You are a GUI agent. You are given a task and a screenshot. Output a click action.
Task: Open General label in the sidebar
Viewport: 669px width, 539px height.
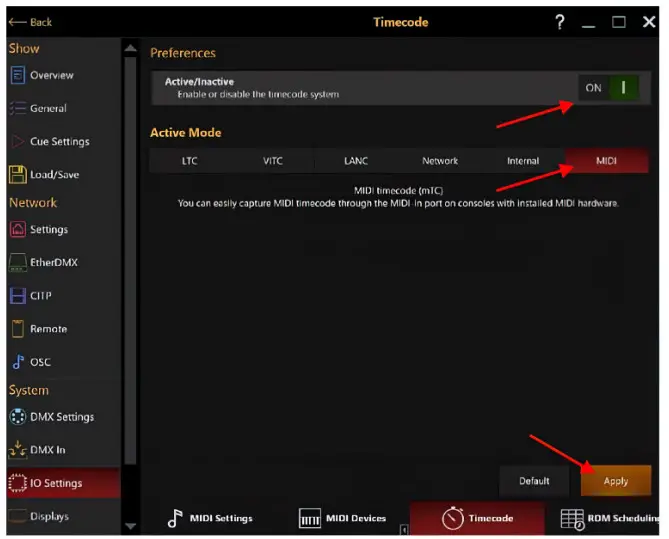[x=48, y=108]
